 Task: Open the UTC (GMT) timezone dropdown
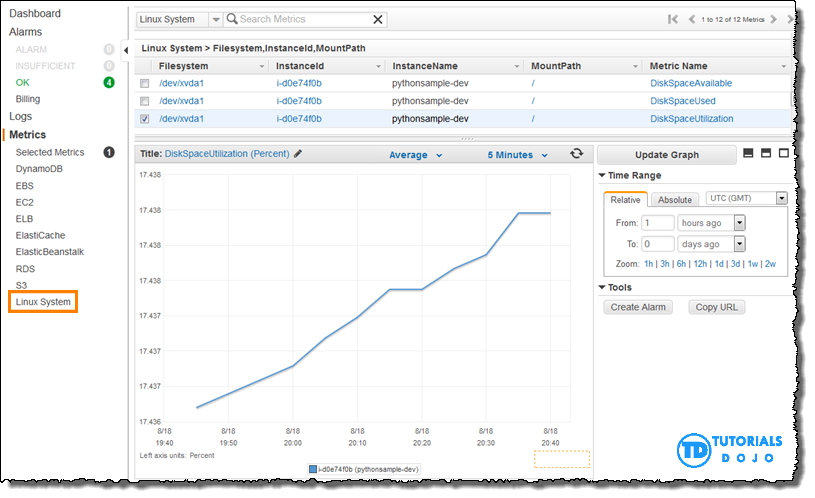(746, 198)
